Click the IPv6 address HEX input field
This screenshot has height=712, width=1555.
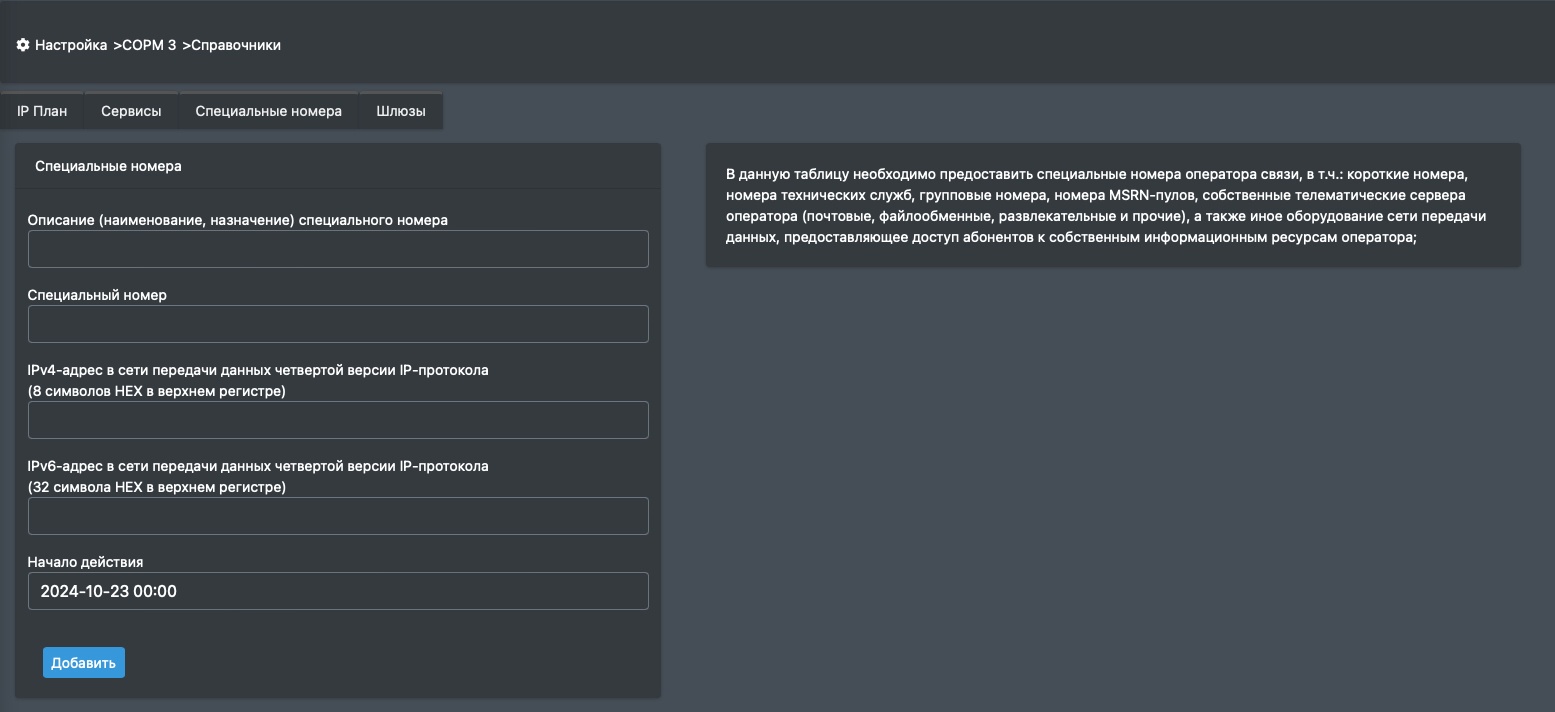pyautogui.click(x=338, y=516)
